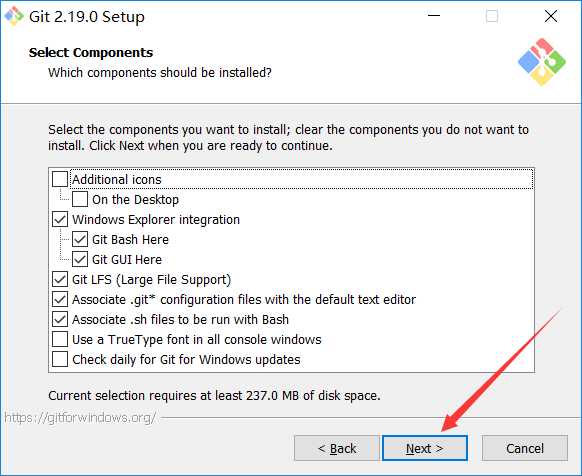Click the Git logo in title bar
The width and height of the screenshot is (582, 476).
pyautogui.click(x=14, y=17)
